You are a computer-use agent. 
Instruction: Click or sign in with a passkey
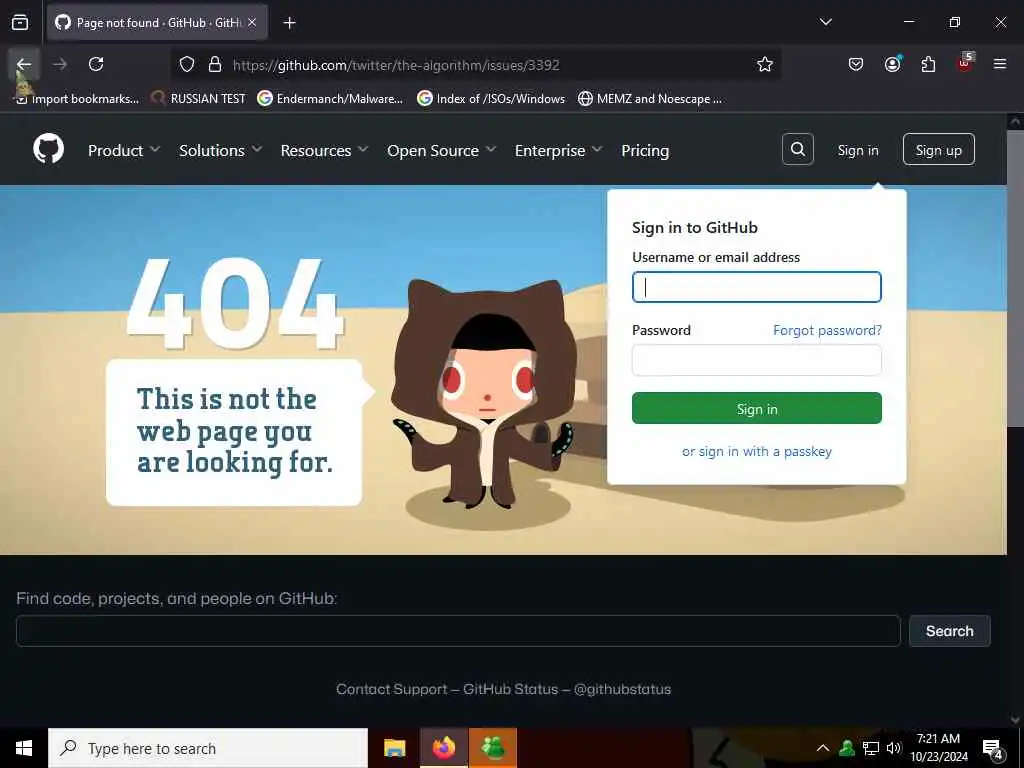pyautogui.click(x=756, y=451)
